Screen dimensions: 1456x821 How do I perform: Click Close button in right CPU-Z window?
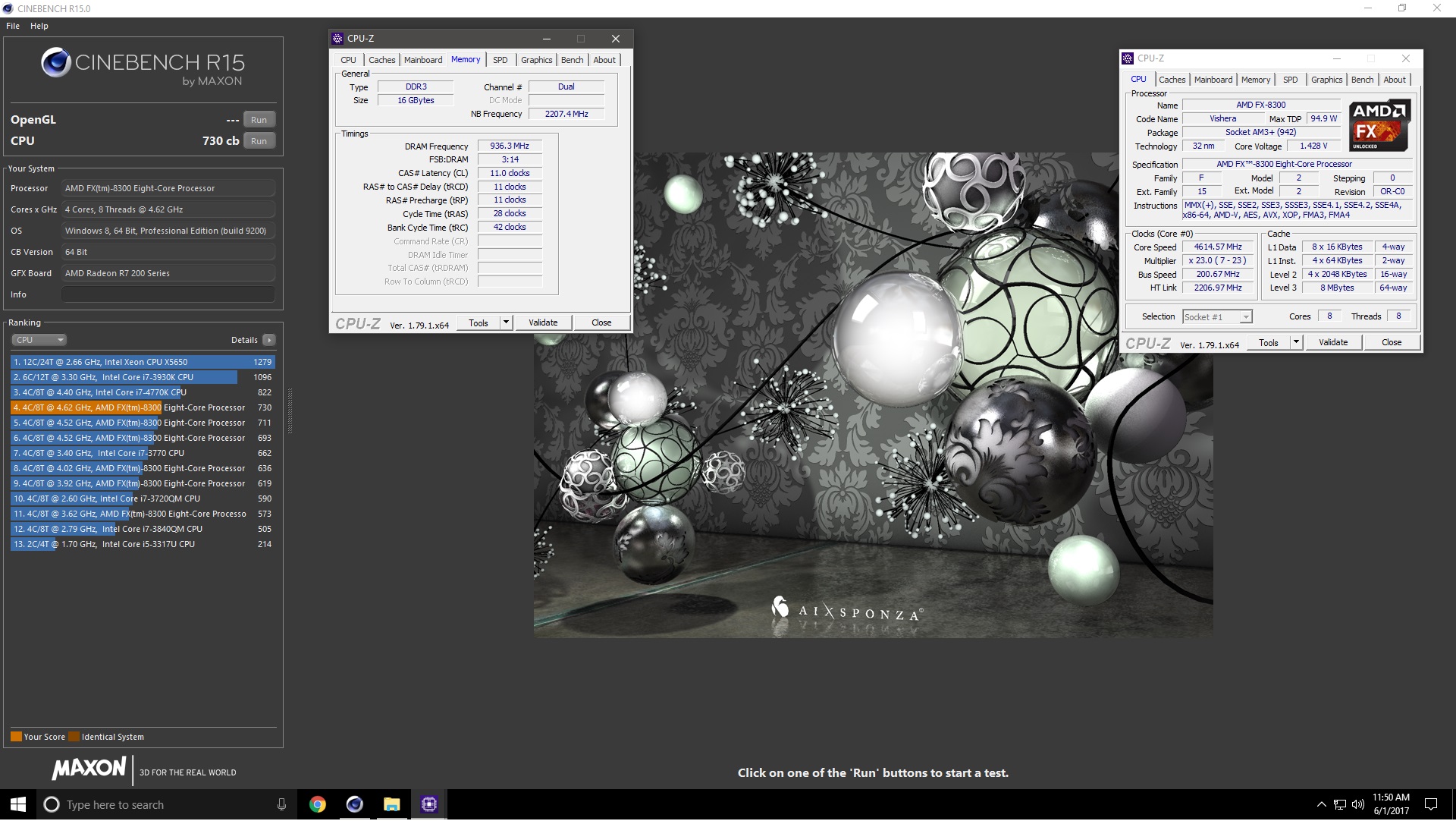[1392, 342]
